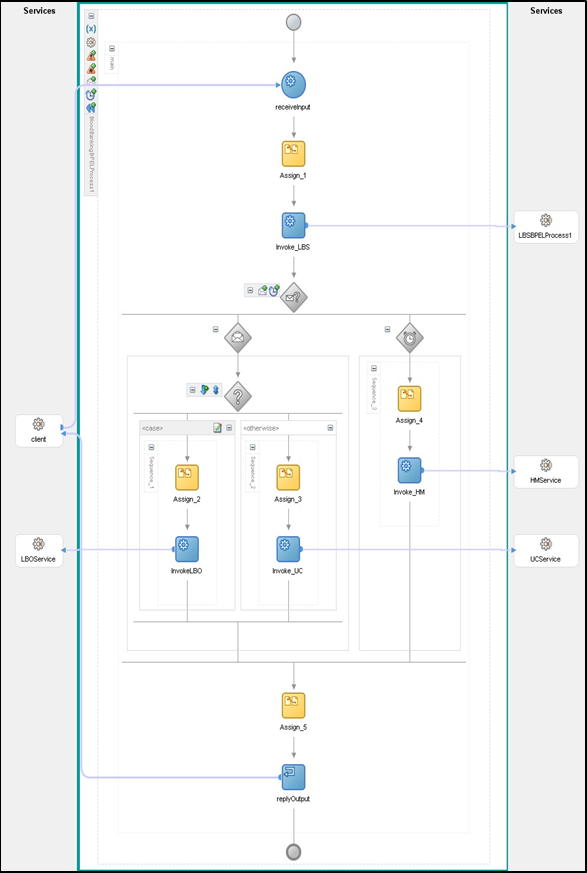This screenshot has height=873, width=587.
Task: Click the first add fault handler icon
Action: pyautogui.click(x=91, y=55)
